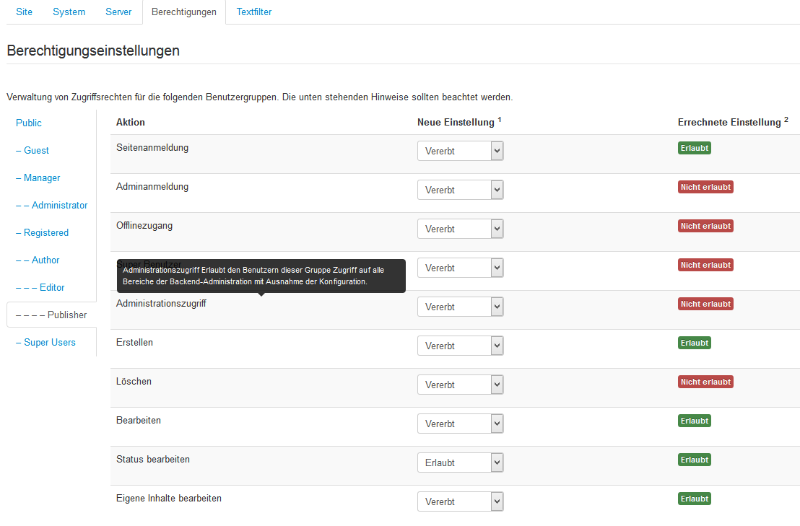
Task: Click the Neue Einstellung column header
Action: click(459, 122)
